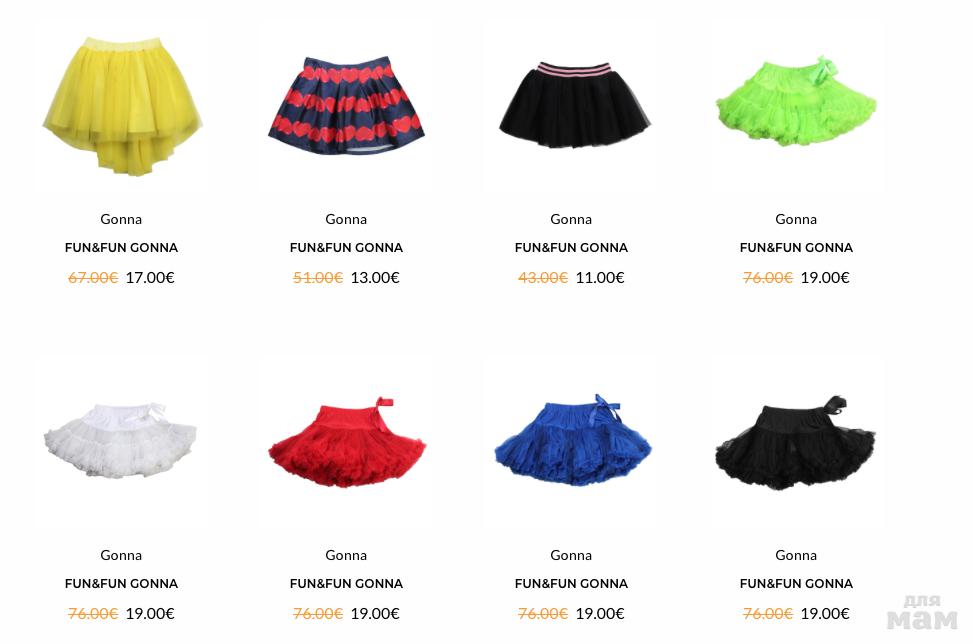Click FUN&FUN GONNA title under yellow skirt

tap(122, 248)
